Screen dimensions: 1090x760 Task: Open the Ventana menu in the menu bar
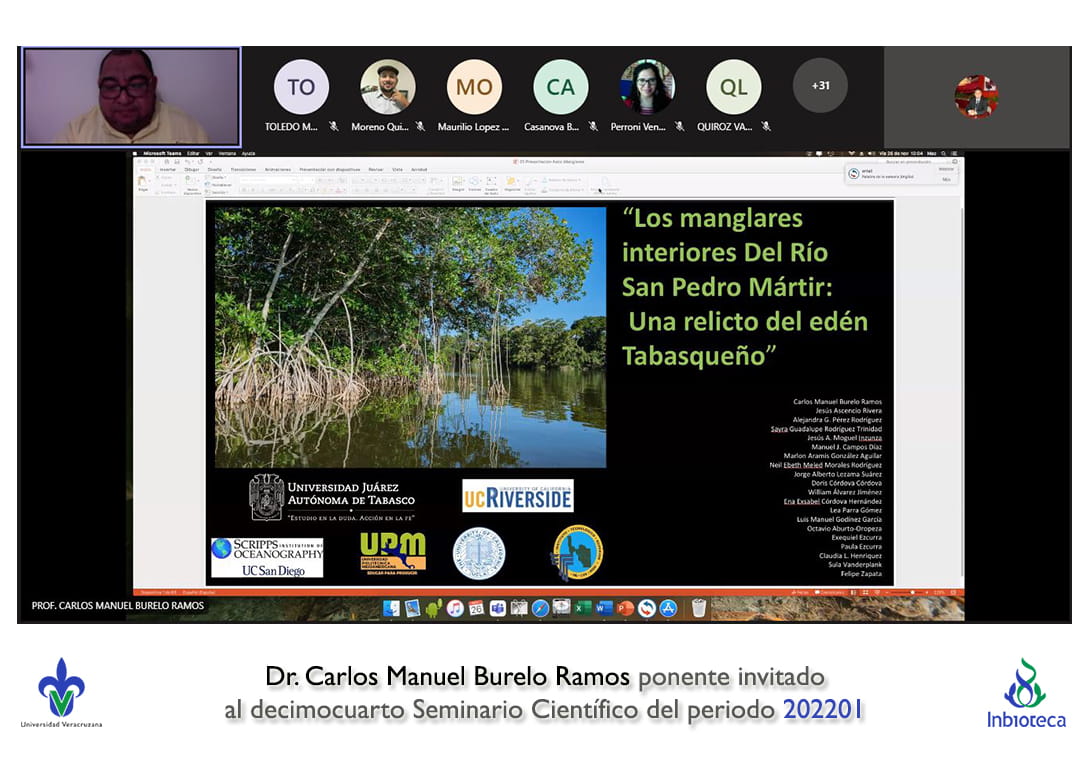click(227, 154)
